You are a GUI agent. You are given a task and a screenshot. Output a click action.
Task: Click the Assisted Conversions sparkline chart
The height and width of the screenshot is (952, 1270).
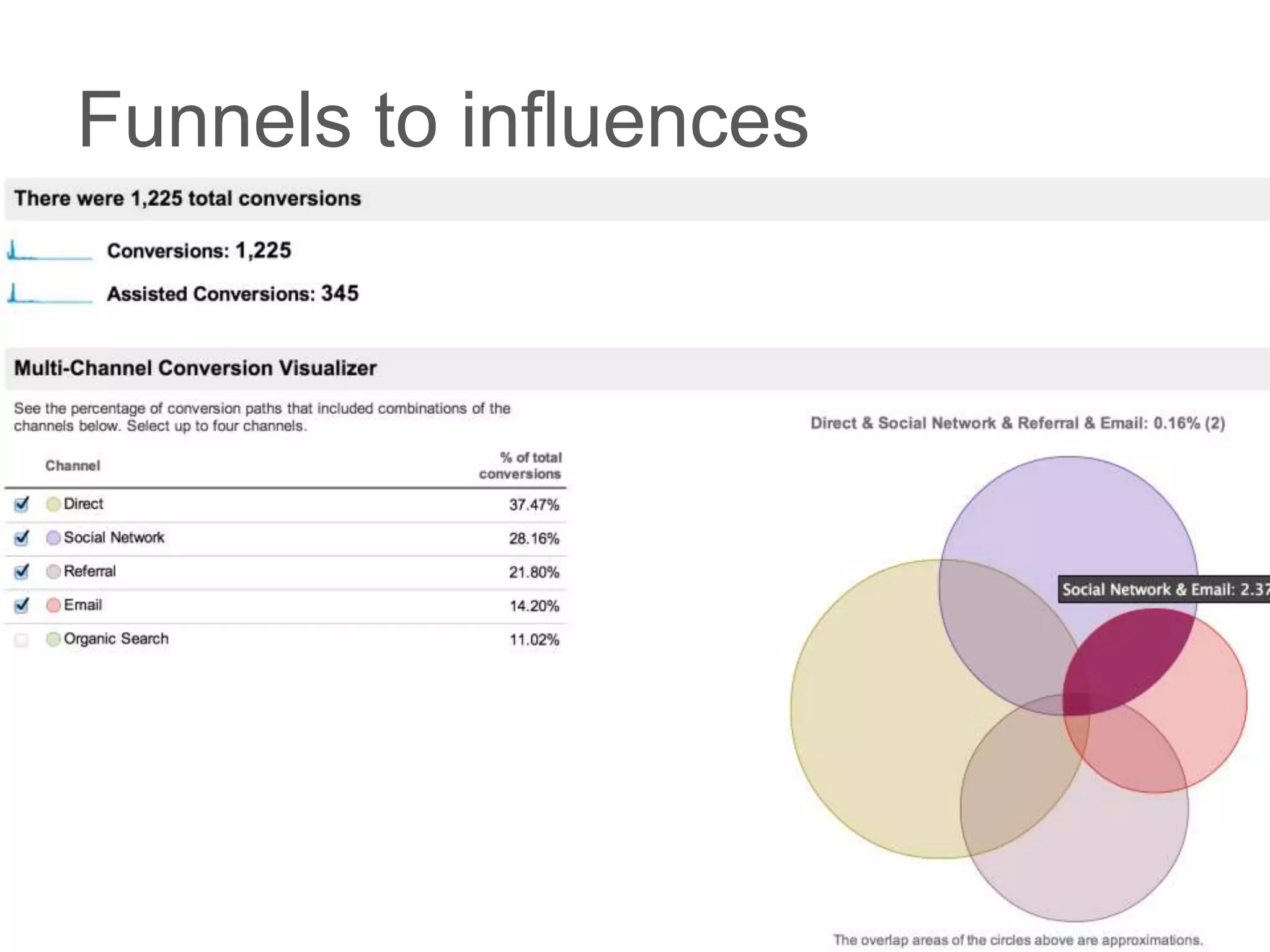pos(50,293)
